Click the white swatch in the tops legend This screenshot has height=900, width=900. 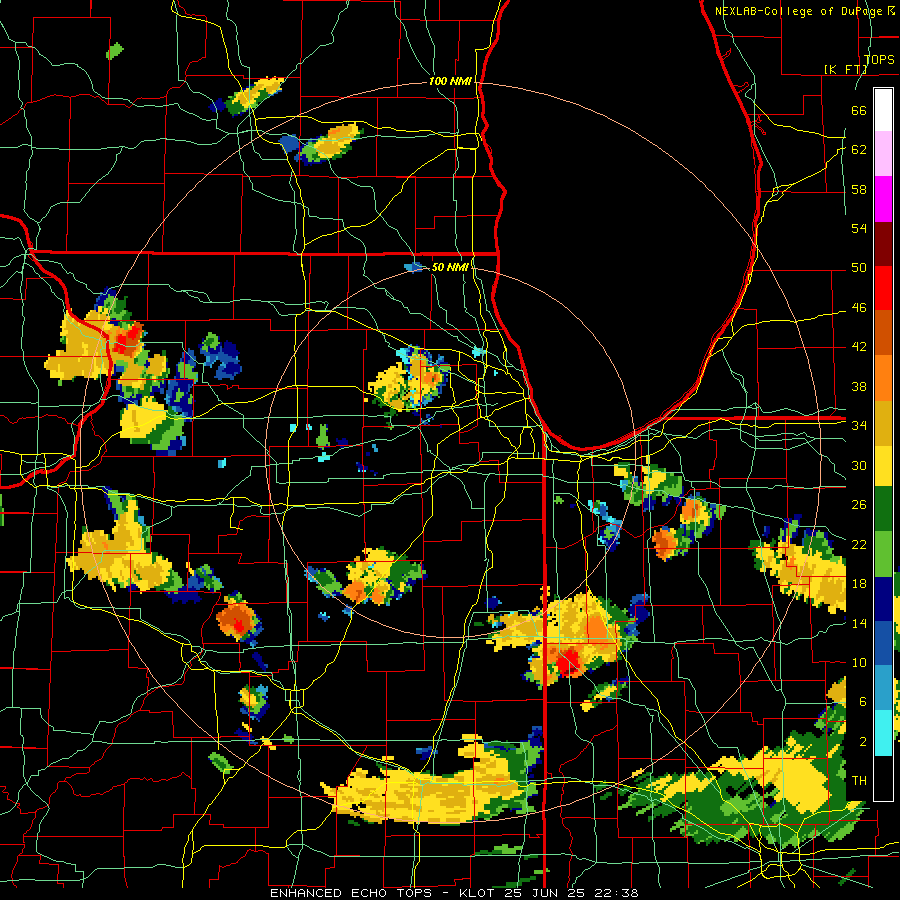(883, 110)
